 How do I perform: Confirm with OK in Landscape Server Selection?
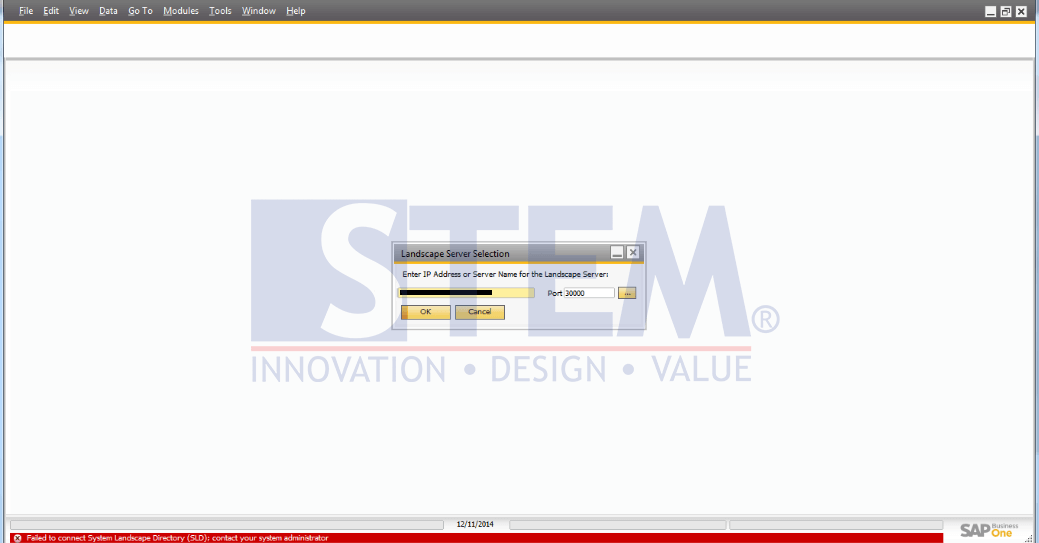click(x=425, y=312)
